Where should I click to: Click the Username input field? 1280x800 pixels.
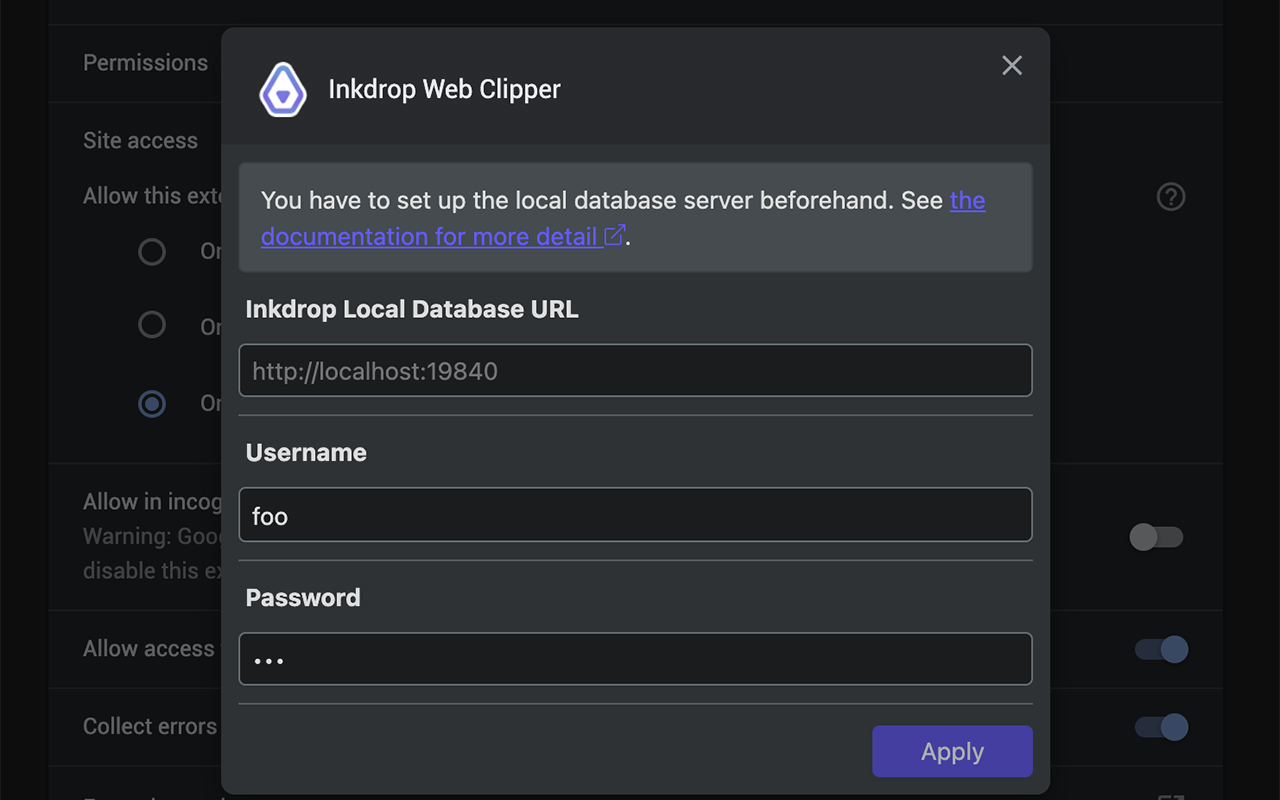click(x=635, y=515)
